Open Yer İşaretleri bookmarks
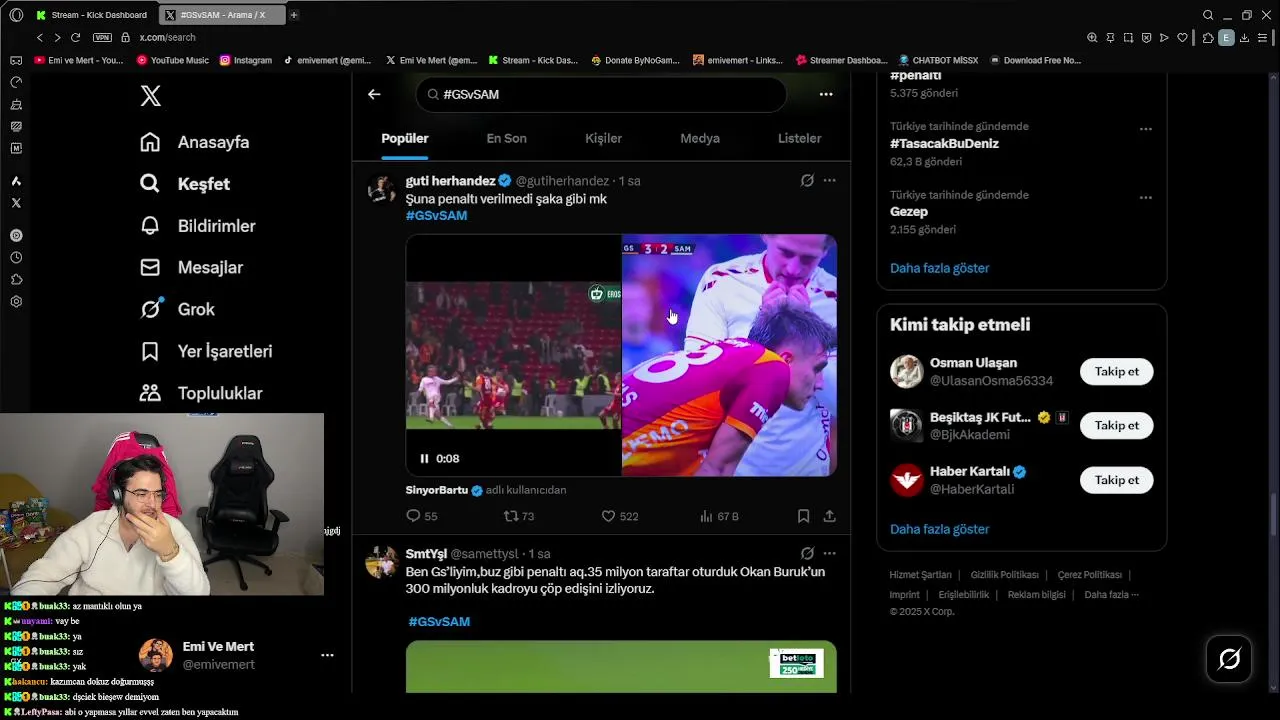Screen dimensions: 1280x720 click(x=206, y=352)
